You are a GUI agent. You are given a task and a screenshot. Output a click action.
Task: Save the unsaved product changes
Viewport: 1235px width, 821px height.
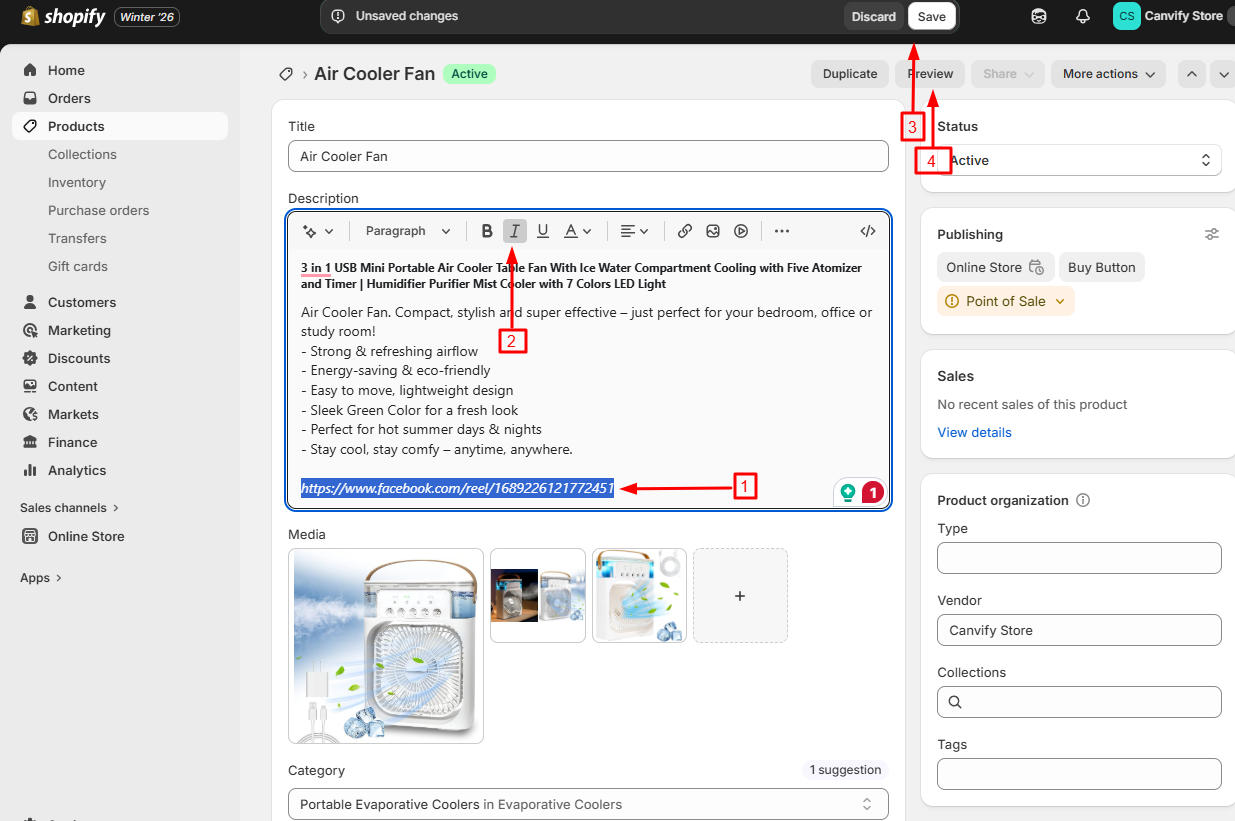pos(930,16)
